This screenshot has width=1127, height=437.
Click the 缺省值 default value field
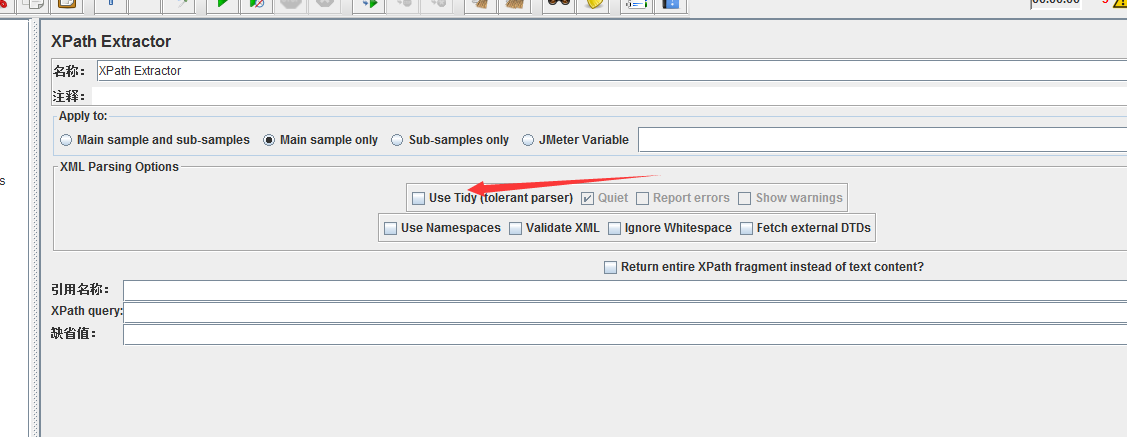coord(625,334)
